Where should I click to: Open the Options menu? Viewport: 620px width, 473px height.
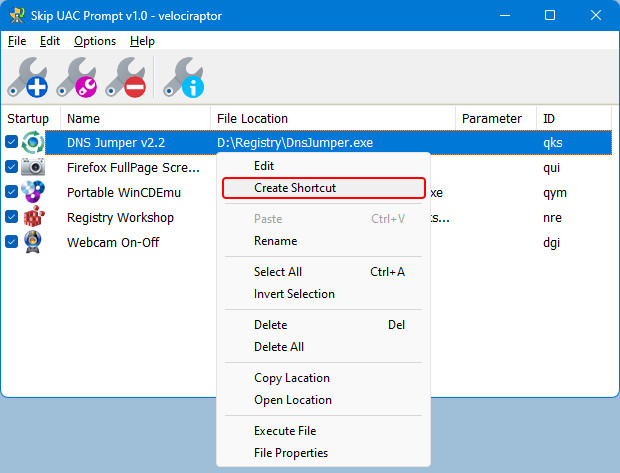point(95,41)
